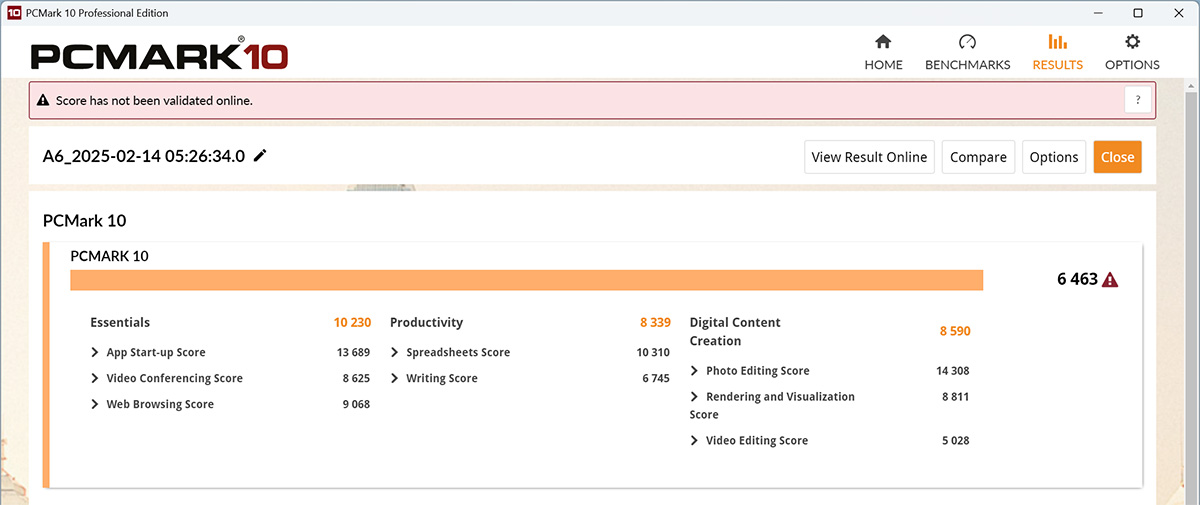Open the Results tab
The height and width of the screenshot is (505, 1200).
[x=1057, y=53]
